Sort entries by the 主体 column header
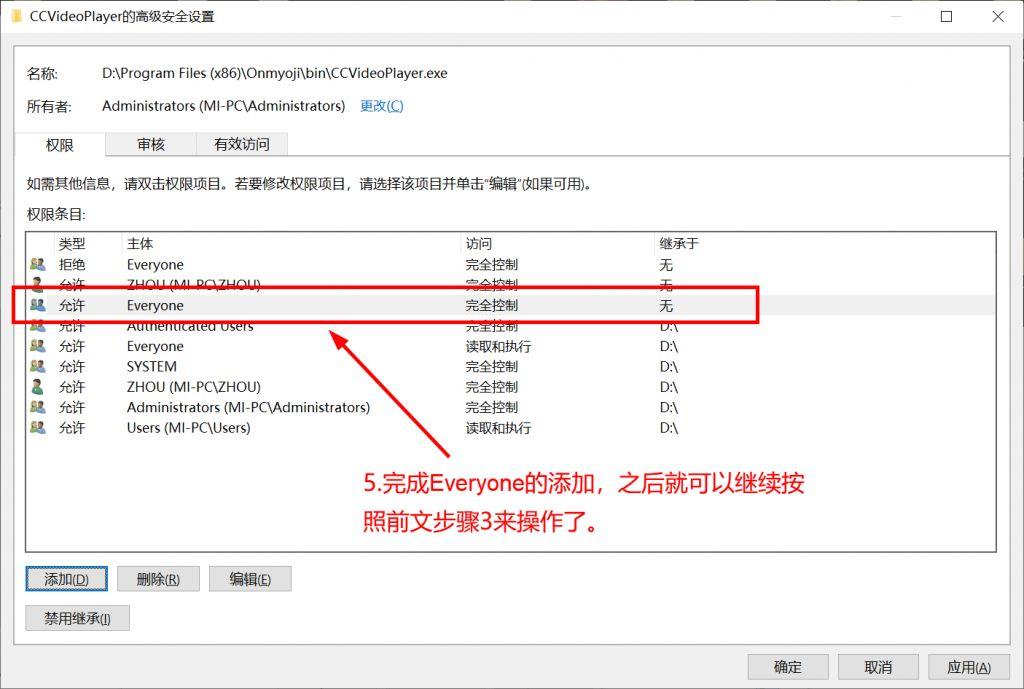The image size is (1024, 689). click(140, 244)
